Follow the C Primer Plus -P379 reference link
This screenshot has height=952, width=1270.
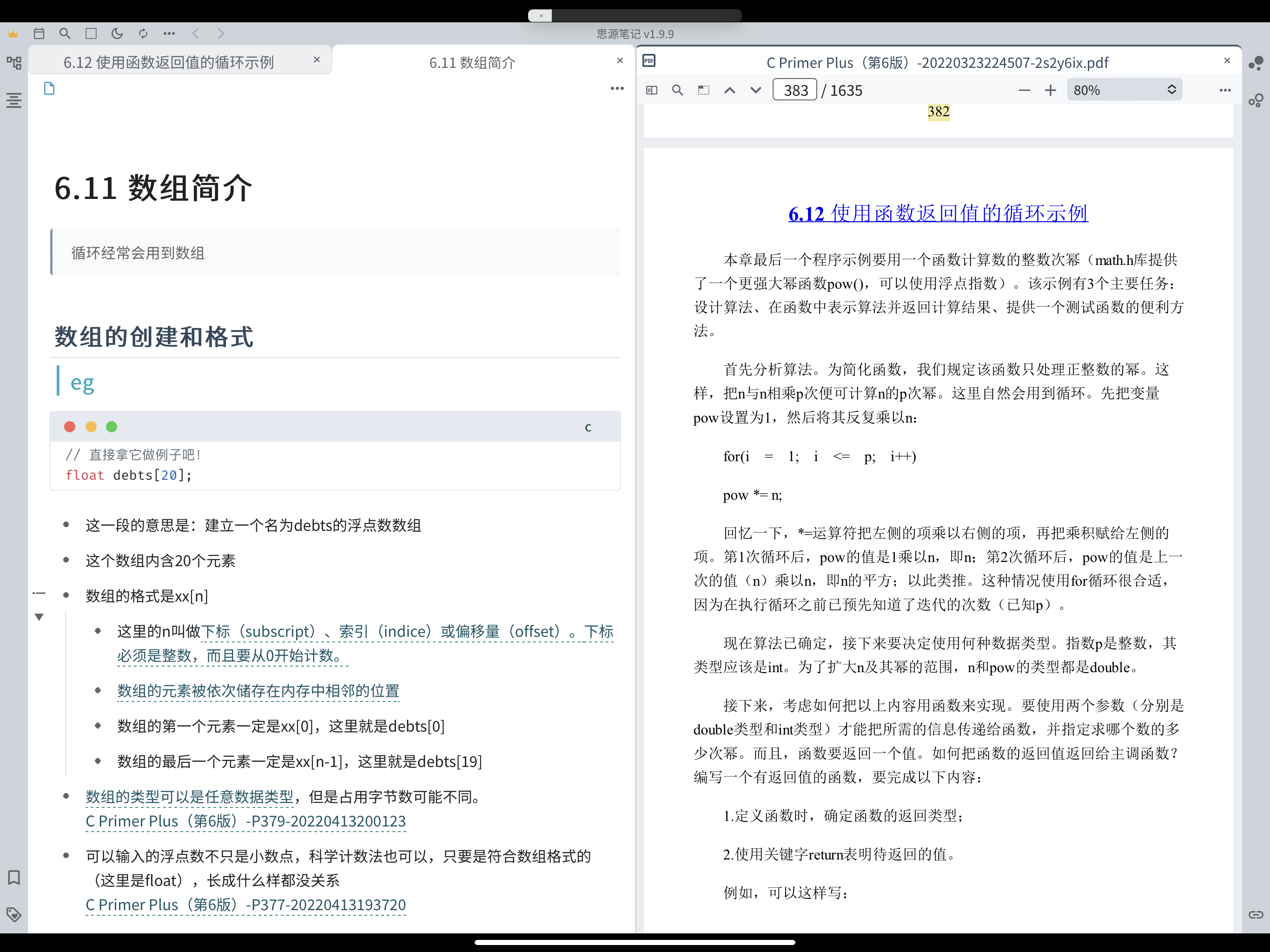pyautogui.click(x=245, y=821)
